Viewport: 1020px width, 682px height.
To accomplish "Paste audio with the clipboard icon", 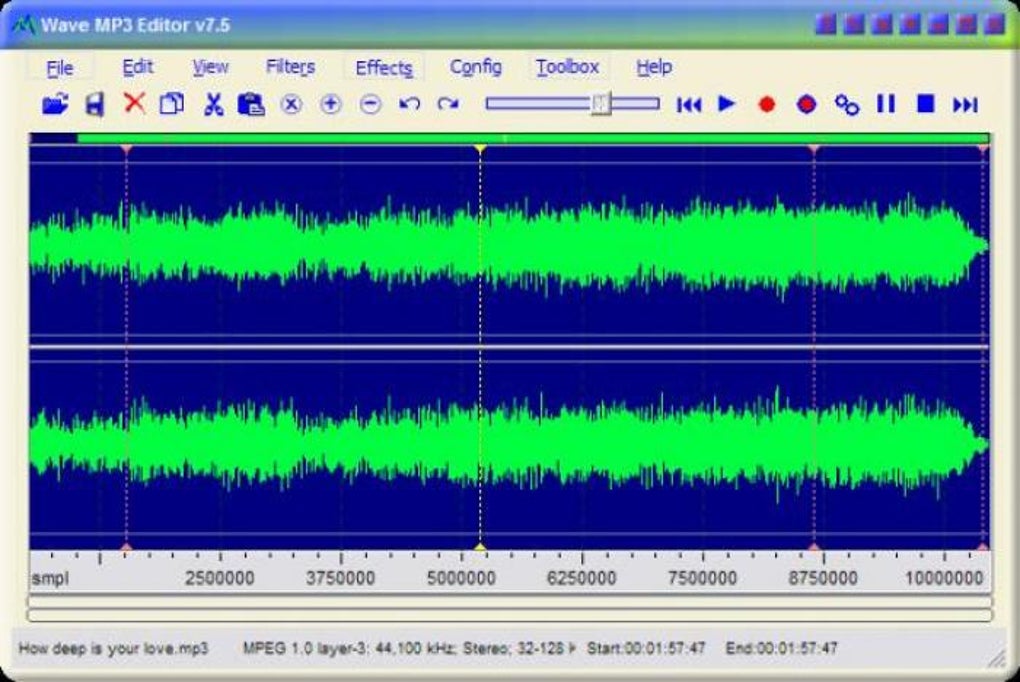I will pyautogui.click(x=251, y=104).
